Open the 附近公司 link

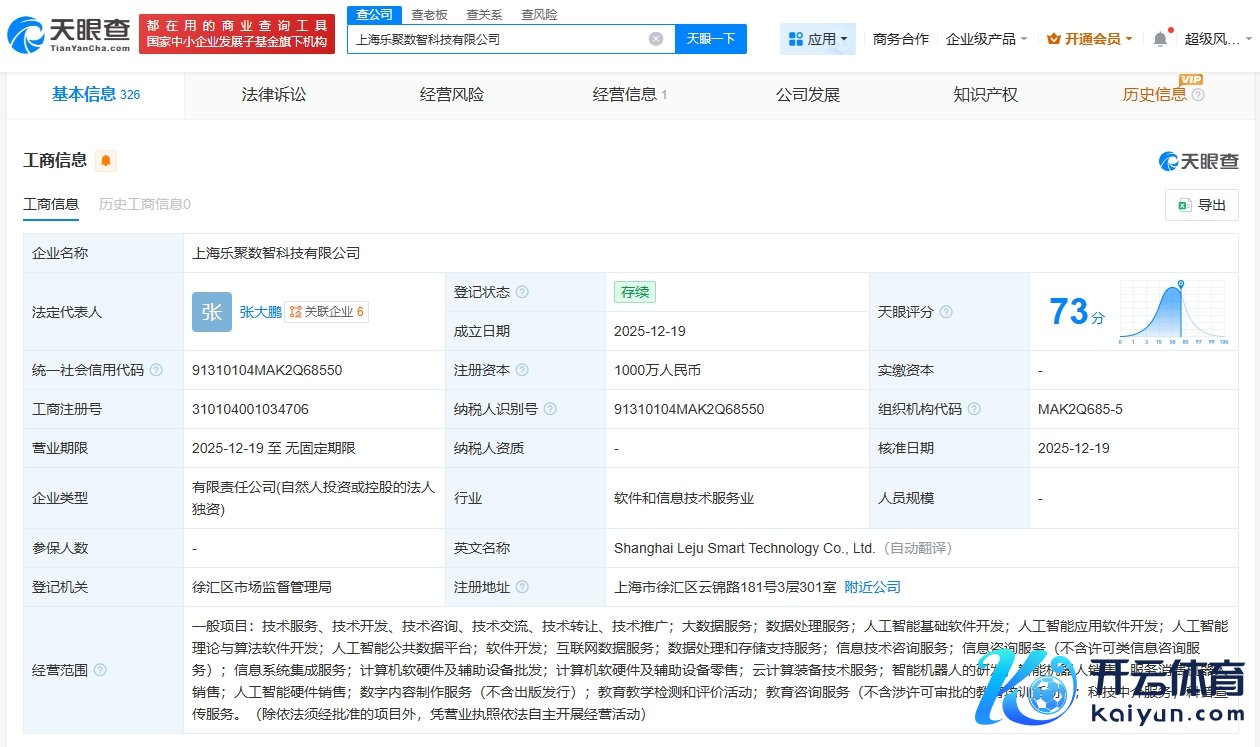[872, 587]
